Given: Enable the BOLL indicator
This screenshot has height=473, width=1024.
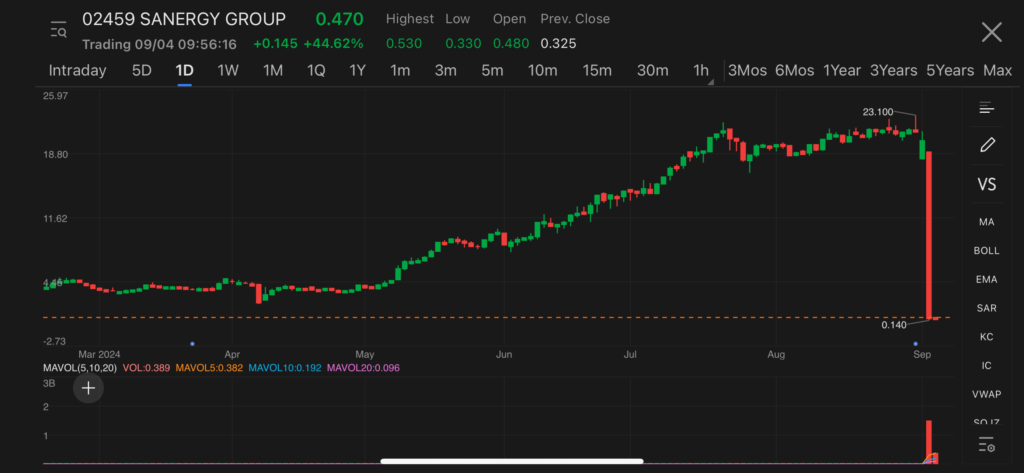Looking at the screenshot, I should [987, 250].
